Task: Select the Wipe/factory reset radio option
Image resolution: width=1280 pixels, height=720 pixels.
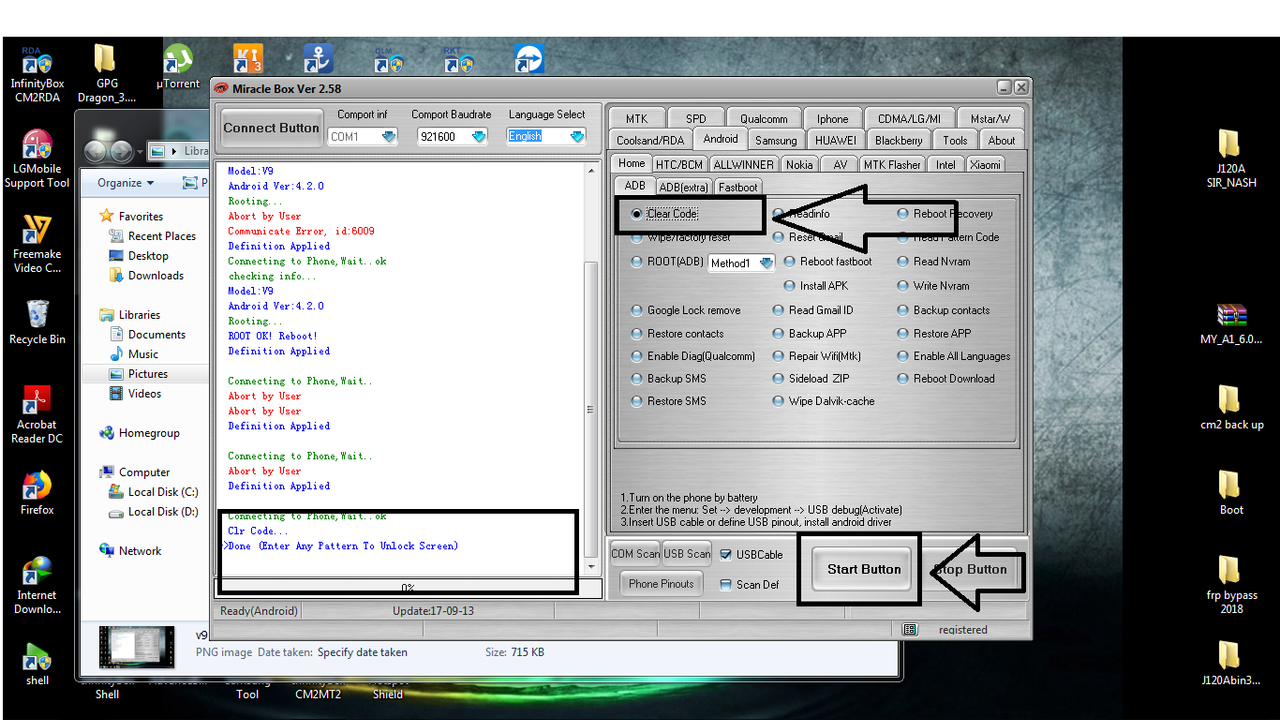Action: [x=638, y=238]
